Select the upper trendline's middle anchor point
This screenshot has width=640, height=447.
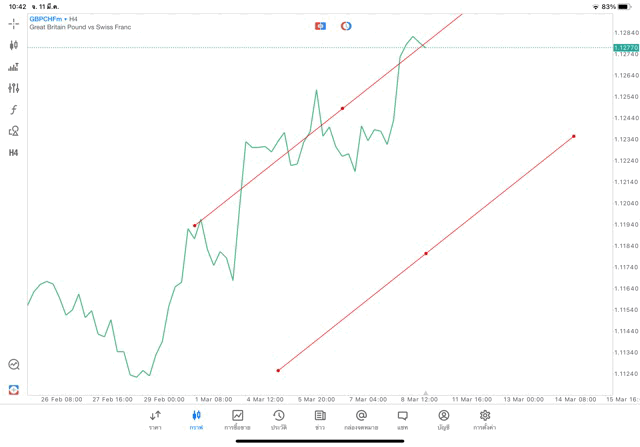pos(343,108)
